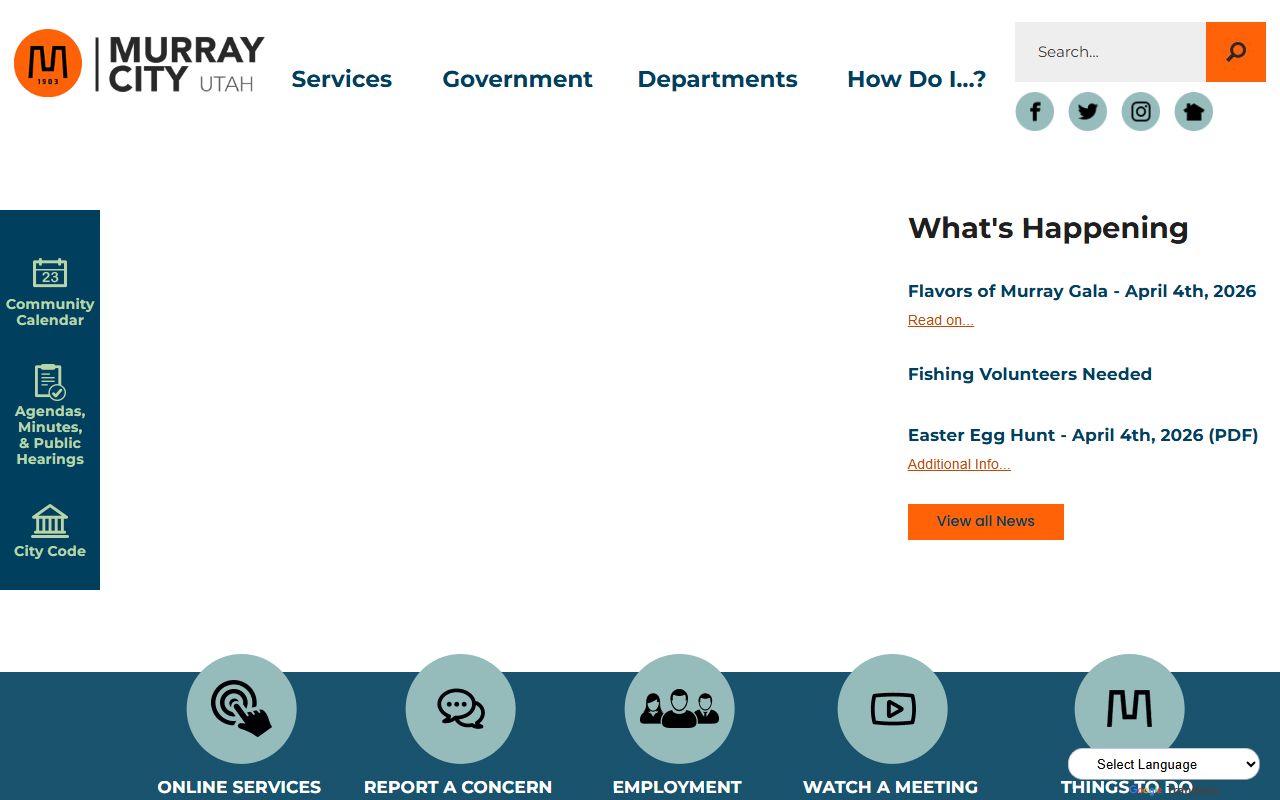Viewport: 1280px width, 800px height.
Task: Click the Murray City Utah logo
Action: pyautogui.click(x=139, y=64)
